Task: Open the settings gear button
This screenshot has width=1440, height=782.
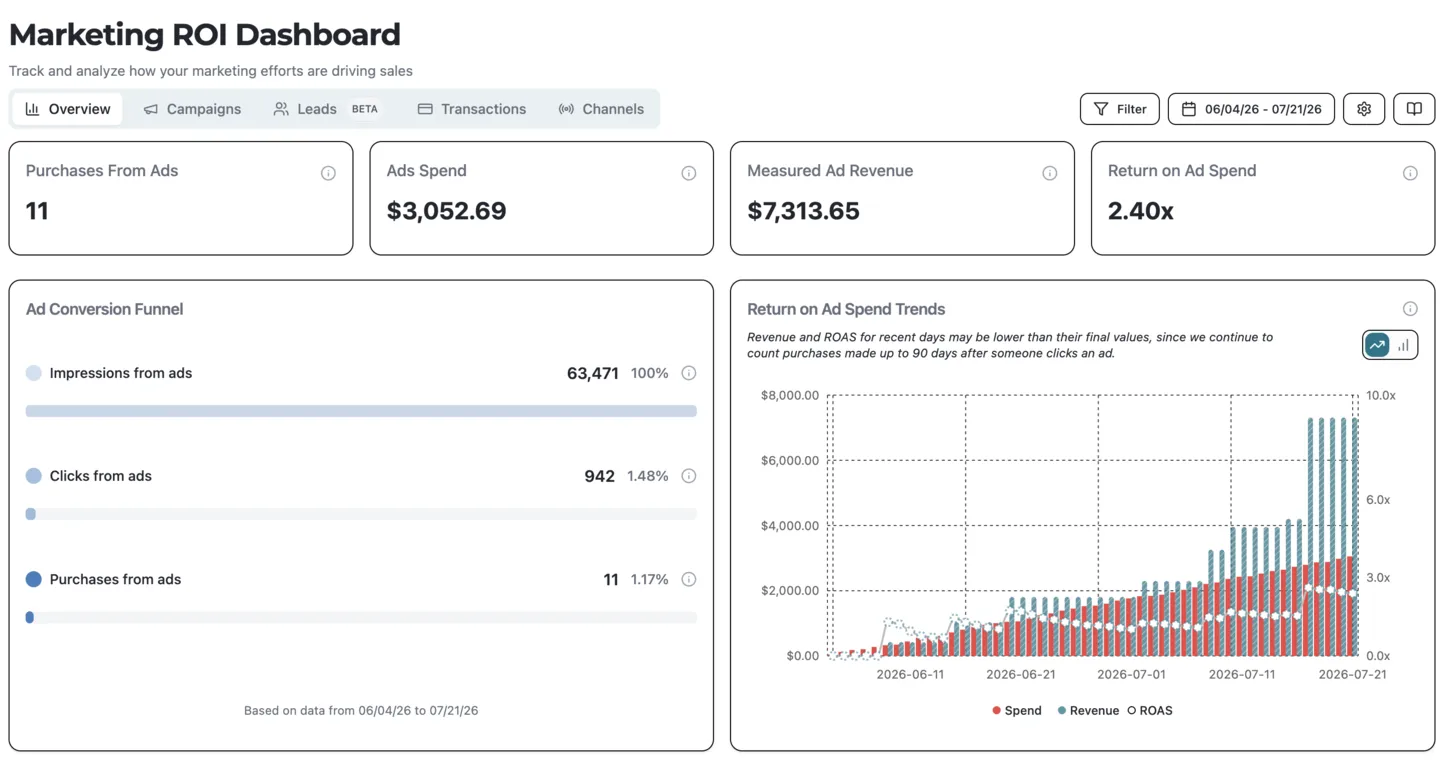Action: pos(1363,109)
